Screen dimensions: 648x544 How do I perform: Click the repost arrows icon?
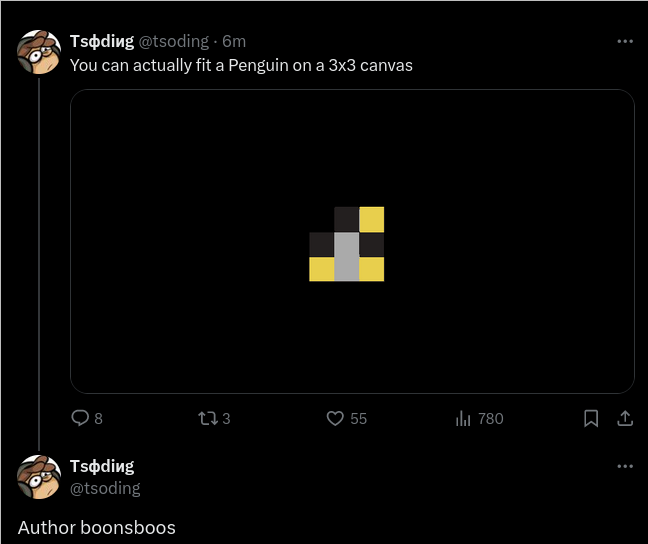pos(208,418)
